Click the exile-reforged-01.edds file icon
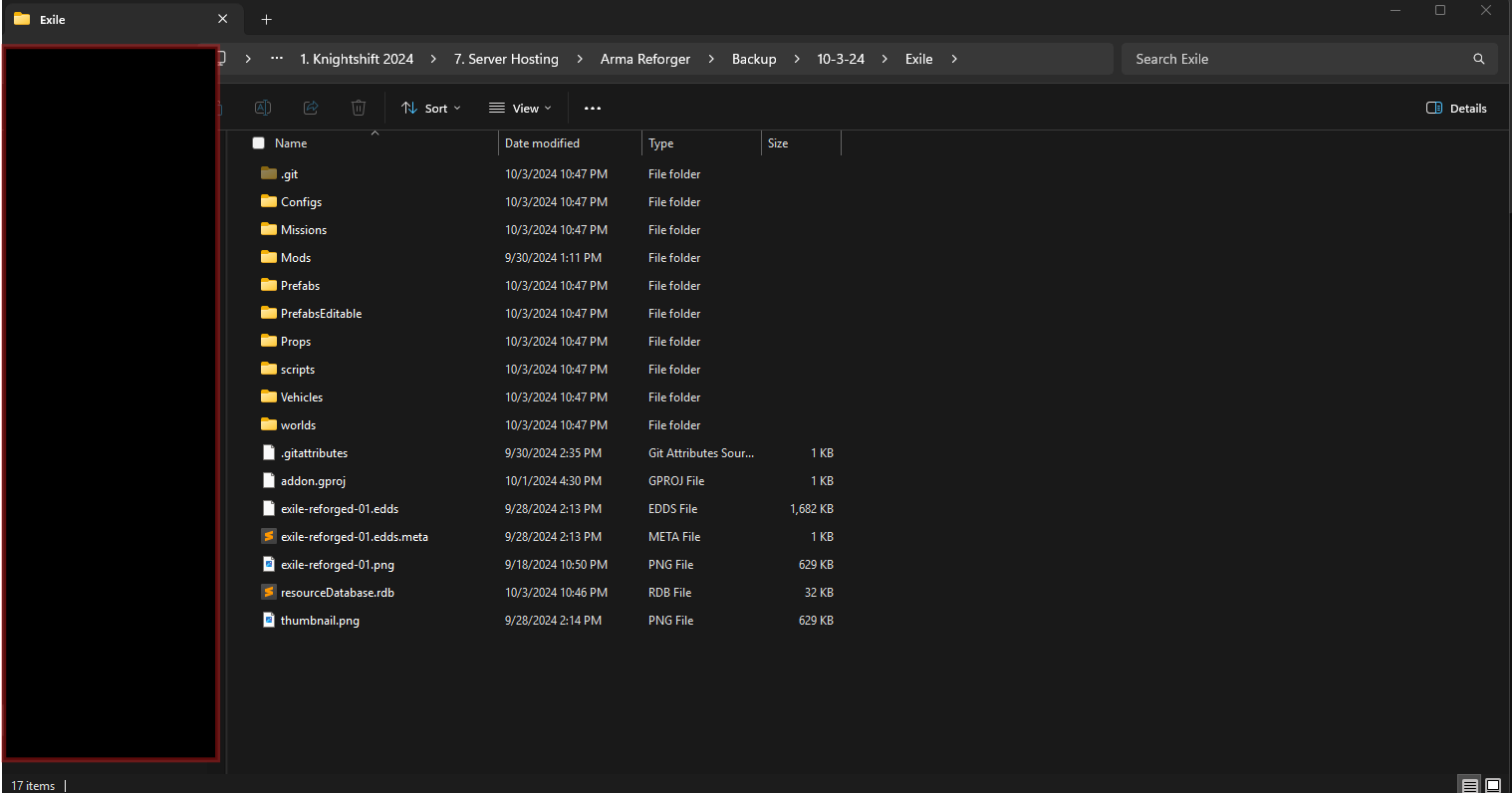The width and height of the screenshot is (1512, 793). (x=268, y=508)
